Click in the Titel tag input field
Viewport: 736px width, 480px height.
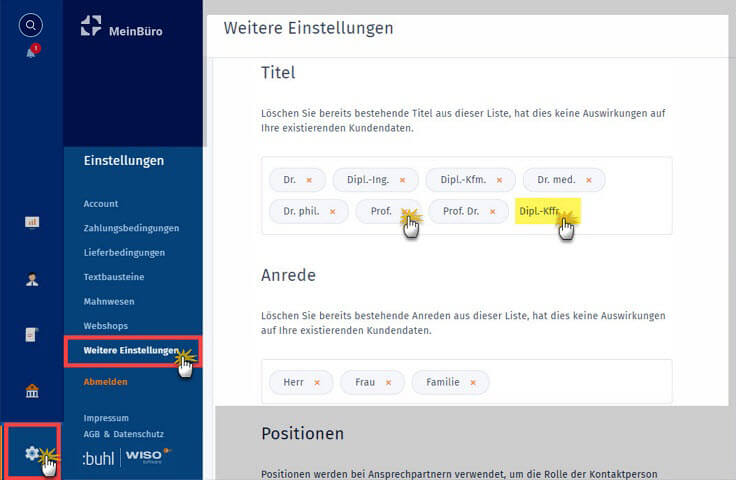[630, 212]
